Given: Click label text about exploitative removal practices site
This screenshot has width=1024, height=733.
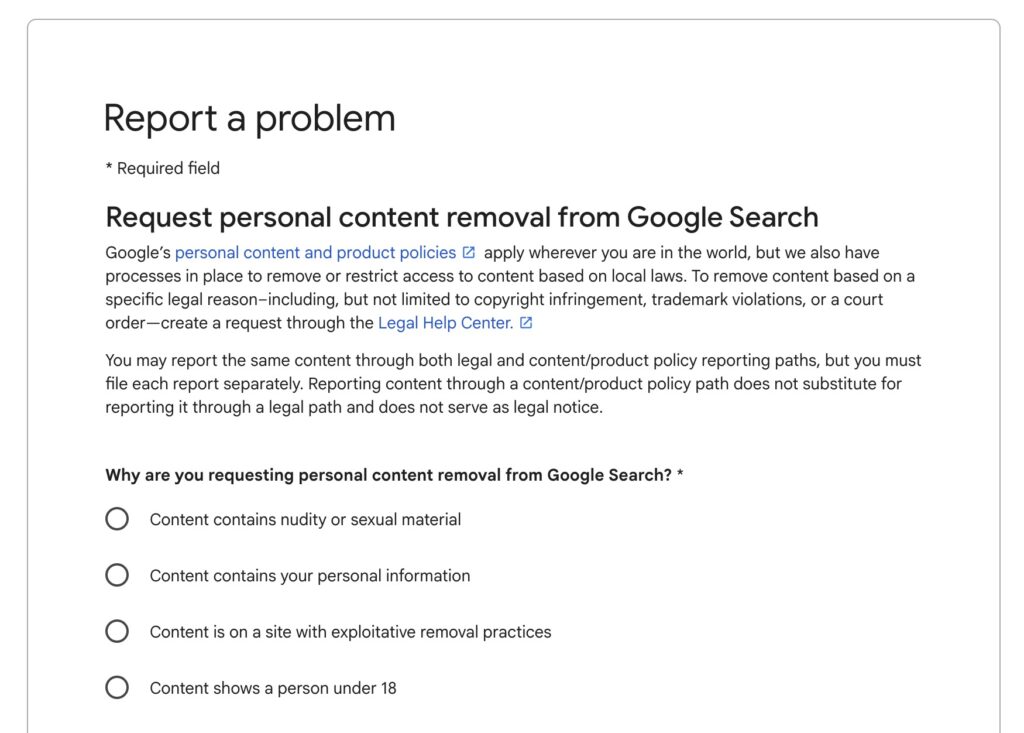Looking at the screenshot, I should 350,632.
